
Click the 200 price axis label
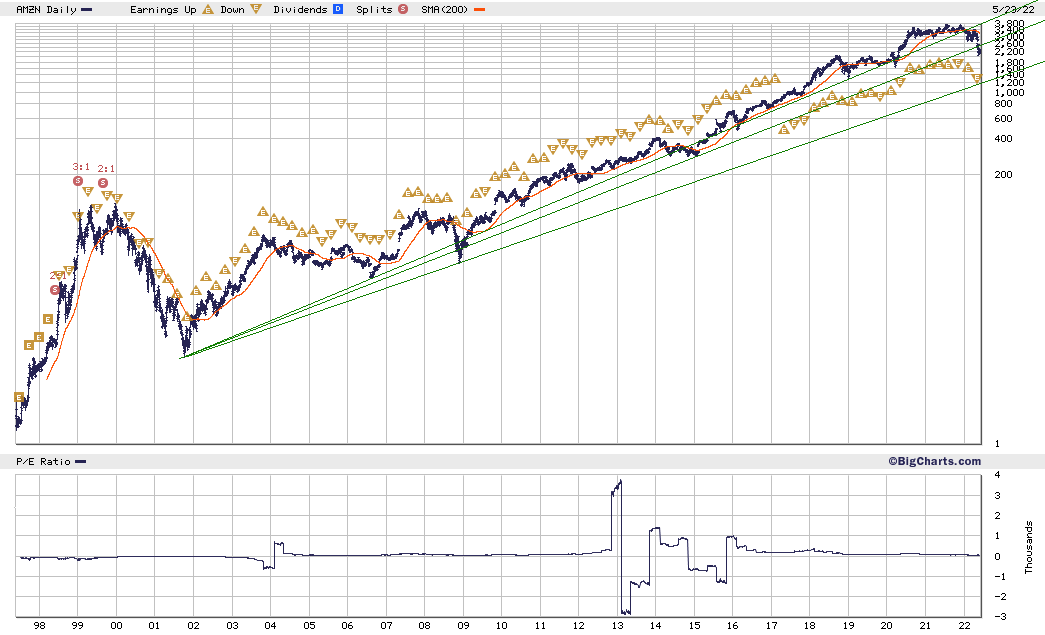click(x=1003, y=175)
